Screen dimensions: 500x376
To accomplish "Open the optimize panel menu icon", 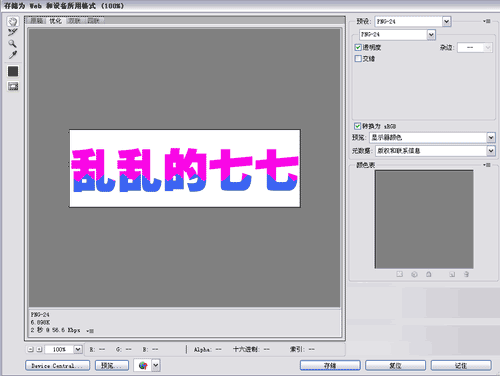I will click(487, 21).
